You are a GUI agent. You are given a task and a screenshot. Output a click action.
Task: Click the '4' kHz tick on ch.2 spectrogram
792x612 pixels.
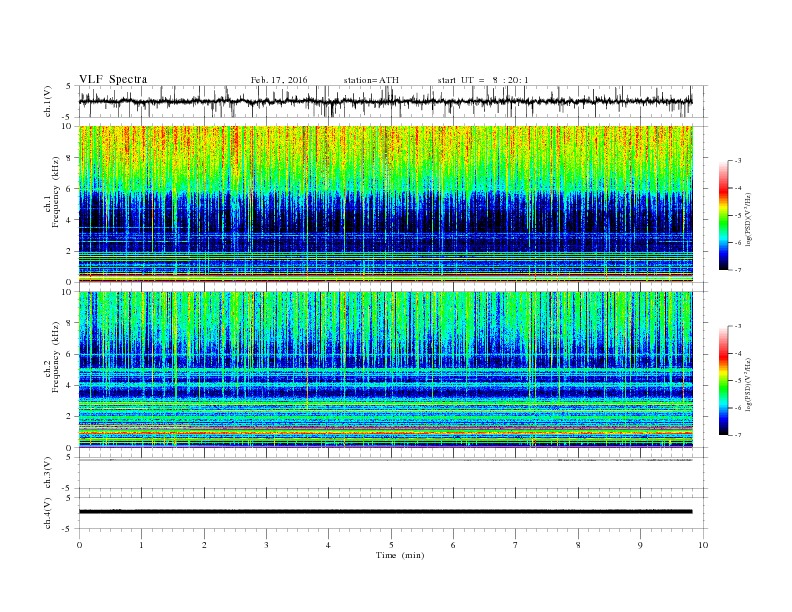(70, 385)
